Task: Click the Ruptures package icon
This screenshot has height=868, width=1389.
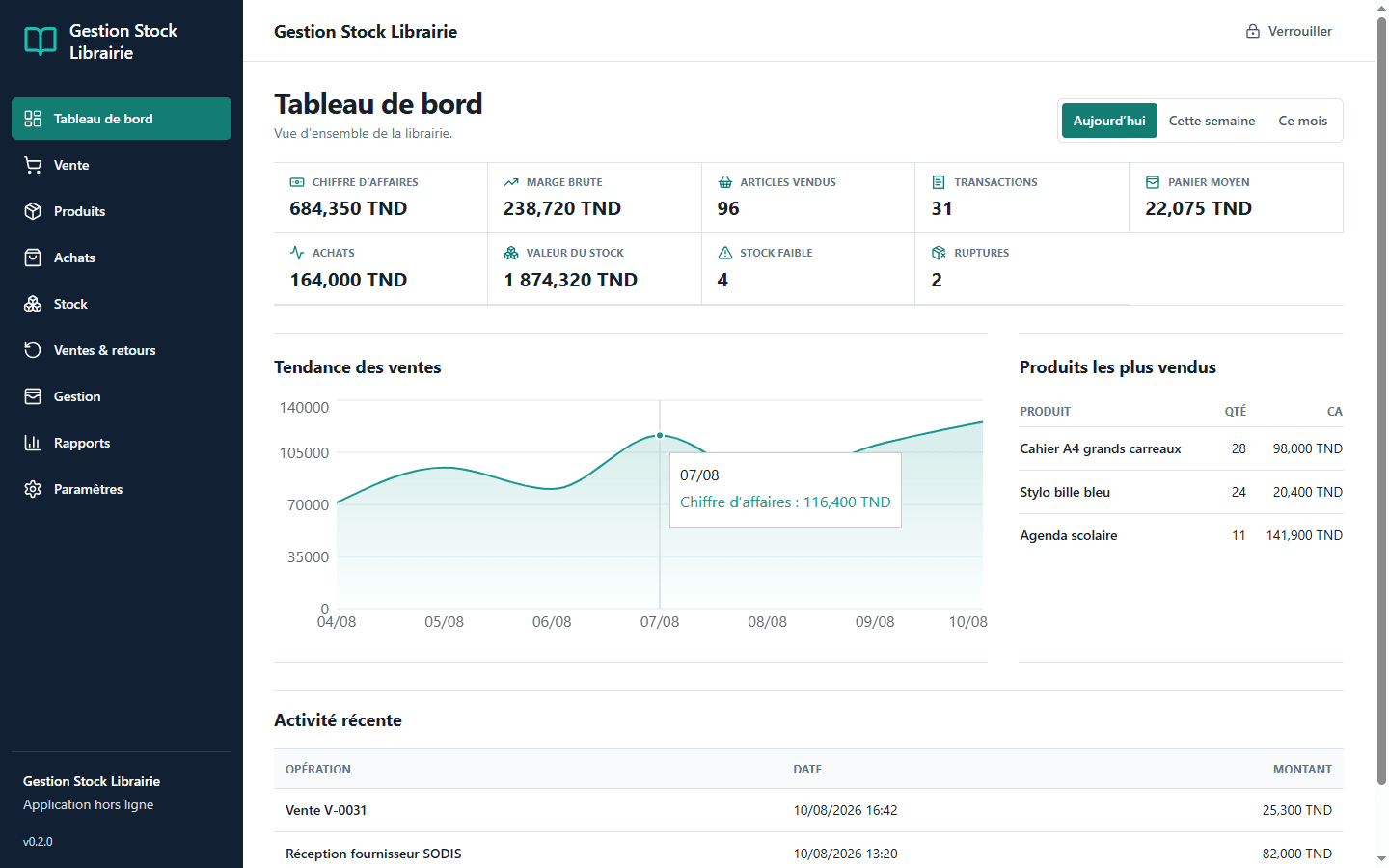Action: [939, 253]
